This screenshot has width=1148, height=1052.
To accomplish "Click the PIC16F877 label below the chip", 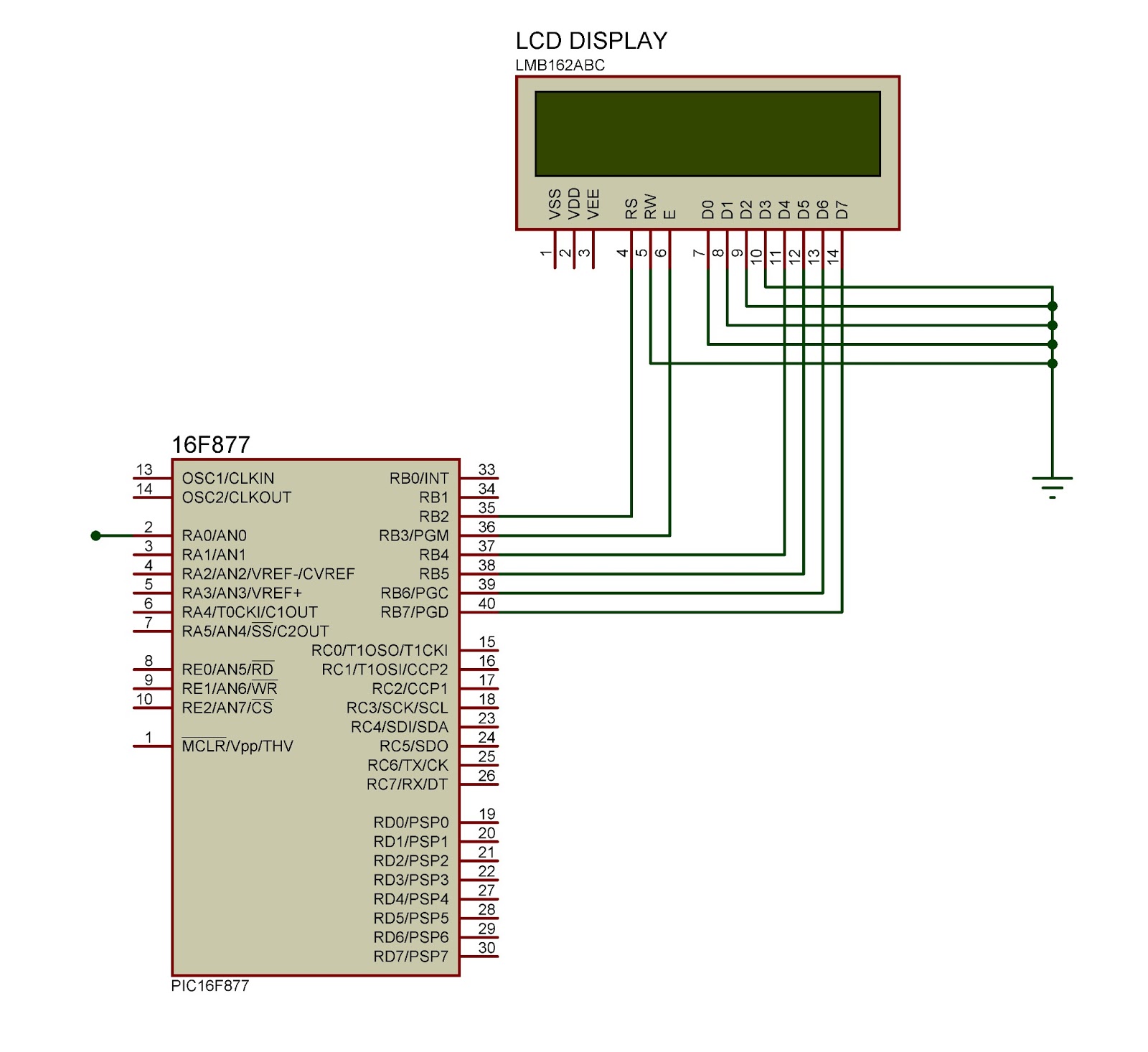I will click(210, 985).
